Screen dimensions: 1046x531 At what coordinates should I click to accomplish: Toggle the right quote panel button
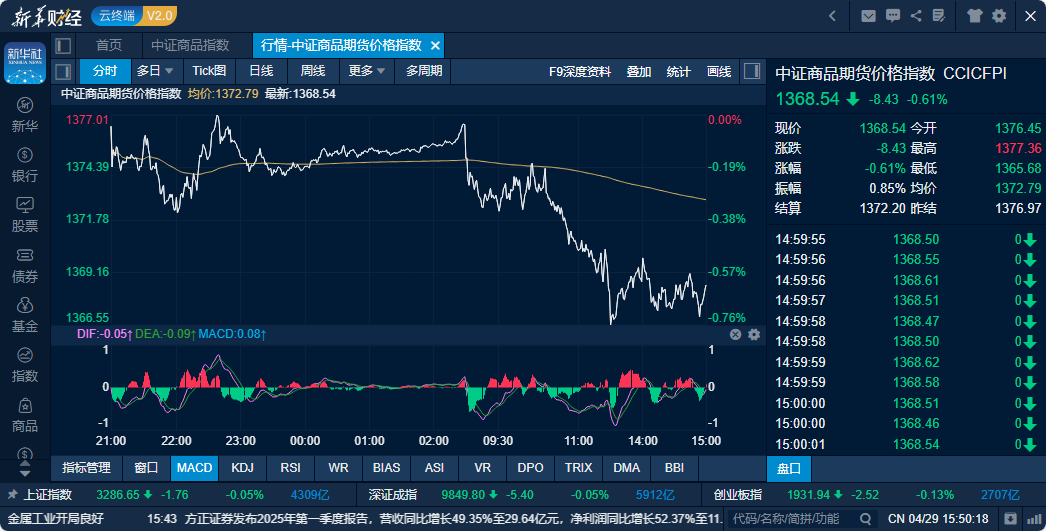[x=753, y=71]
